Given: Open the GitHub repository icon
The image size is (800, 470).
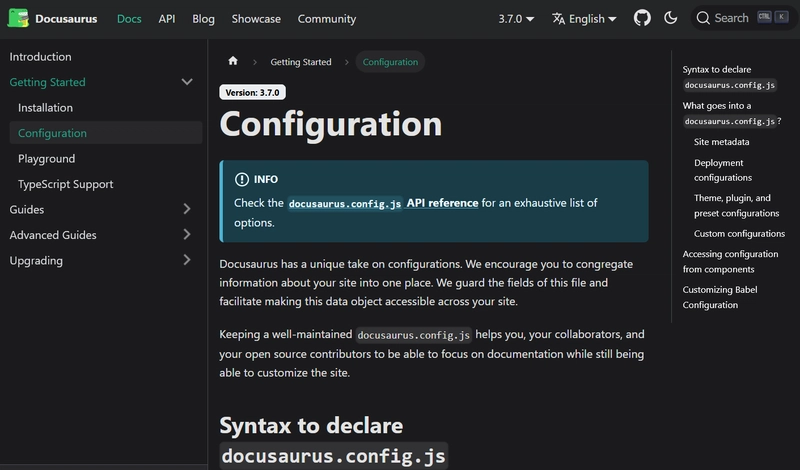Looking at the screenshot, I should coord(642,18).
